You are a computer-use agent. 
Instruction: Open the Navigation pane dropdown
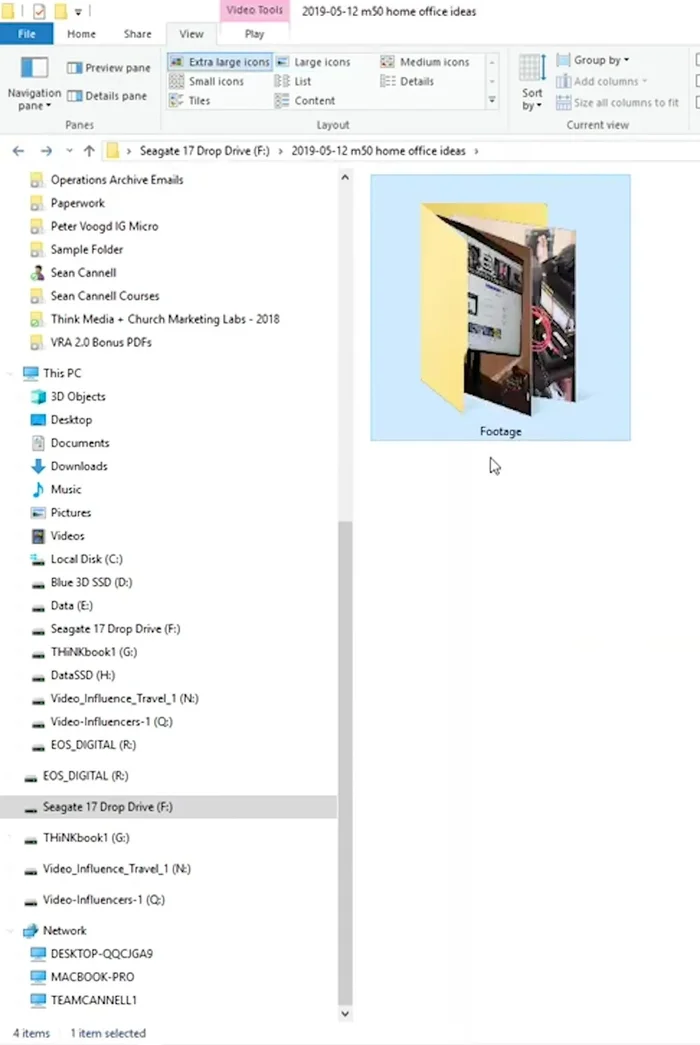tap(34, 84)
